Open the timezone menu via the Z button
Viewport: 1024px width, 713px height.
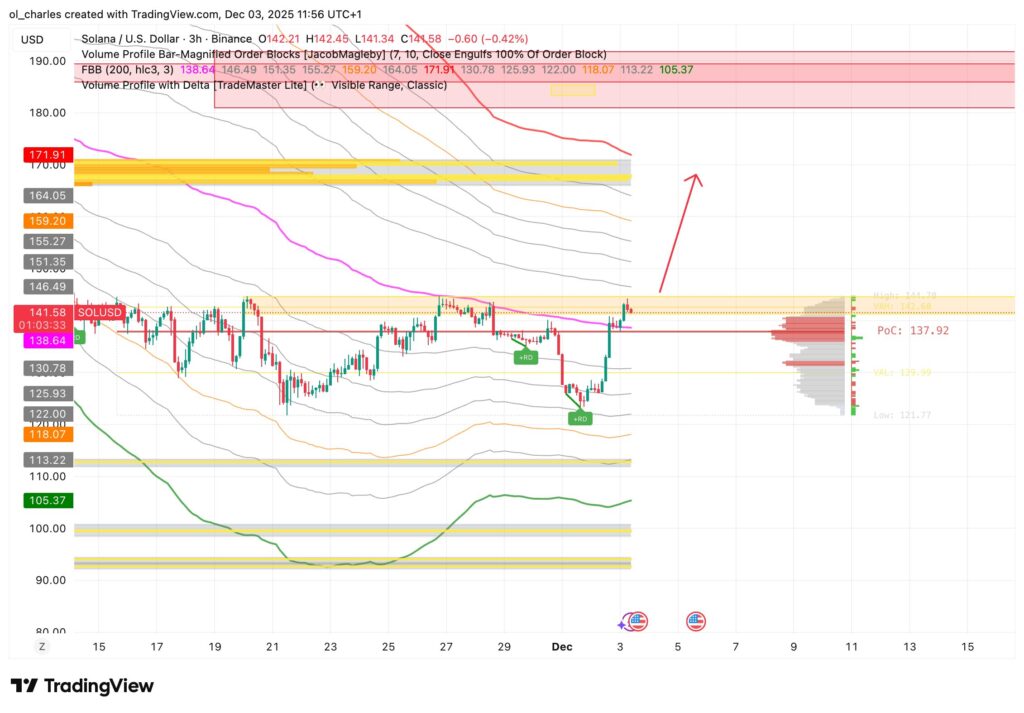[x=42, y=647]
